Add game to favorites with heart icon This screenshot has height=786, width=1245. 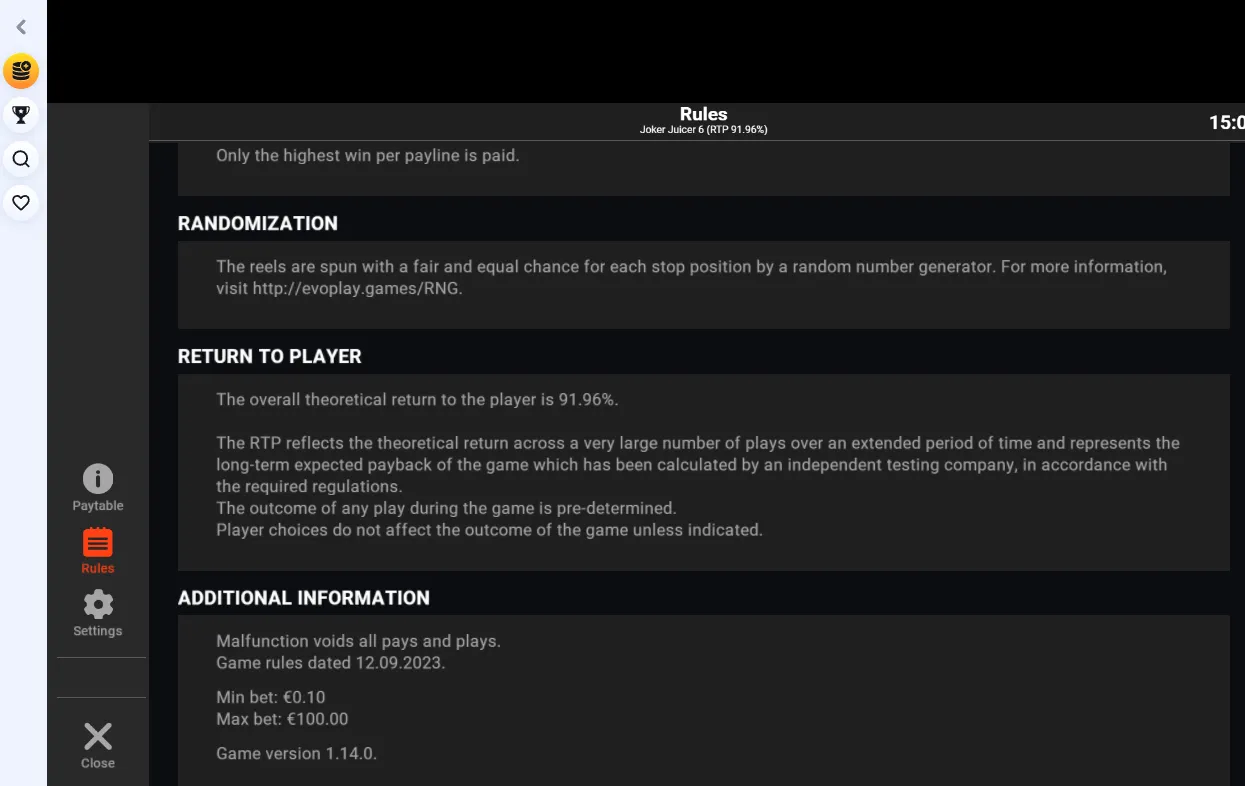(21, 203)
